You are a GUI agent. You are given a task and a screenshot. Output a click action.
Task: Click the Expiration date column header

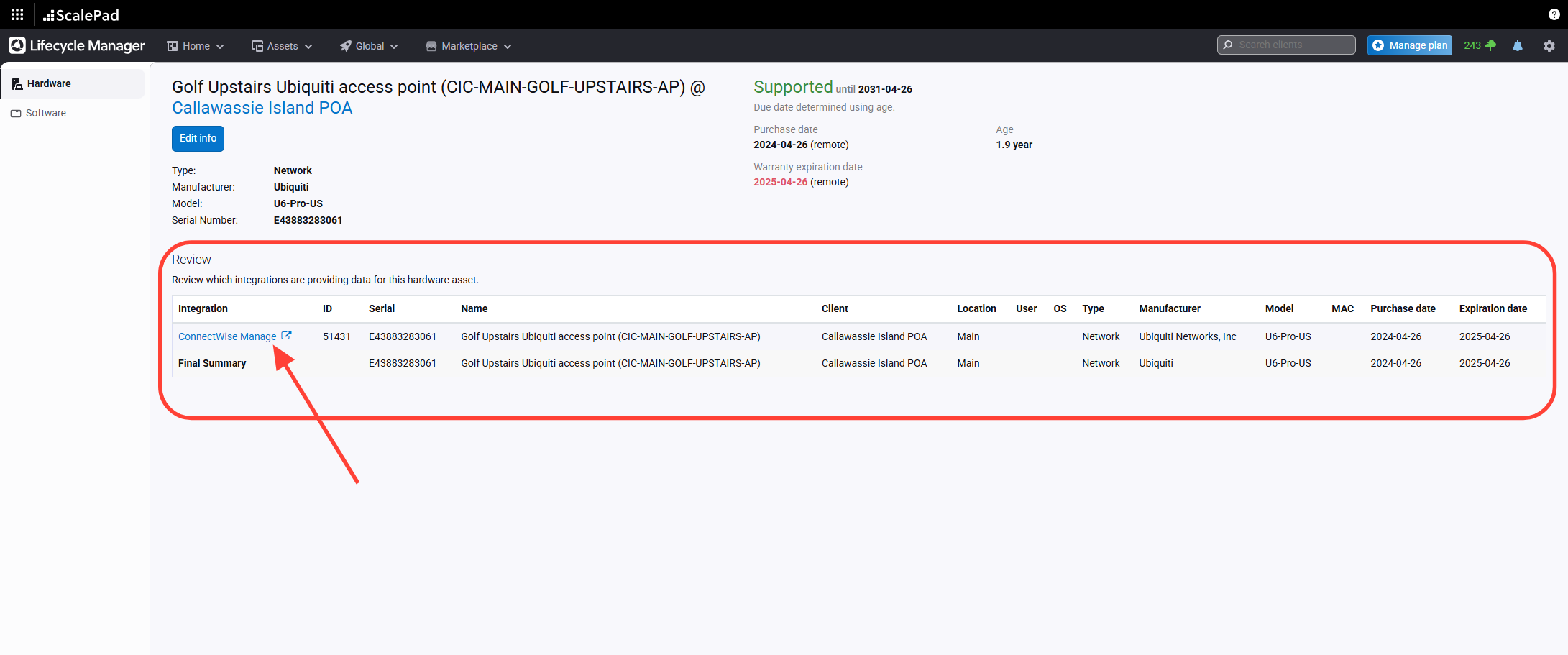[1493, 308]
